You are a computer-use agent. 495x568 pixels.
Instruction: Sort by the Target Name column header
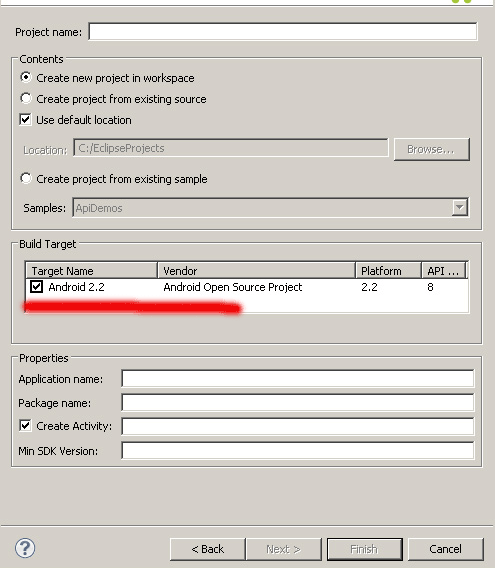tap(91, 271)
